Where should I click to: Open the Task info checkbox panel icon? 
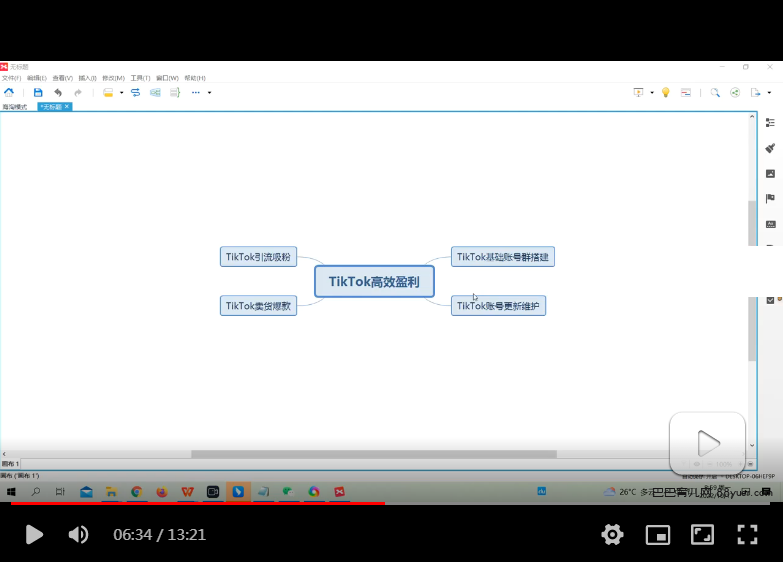tap(770, 300)
